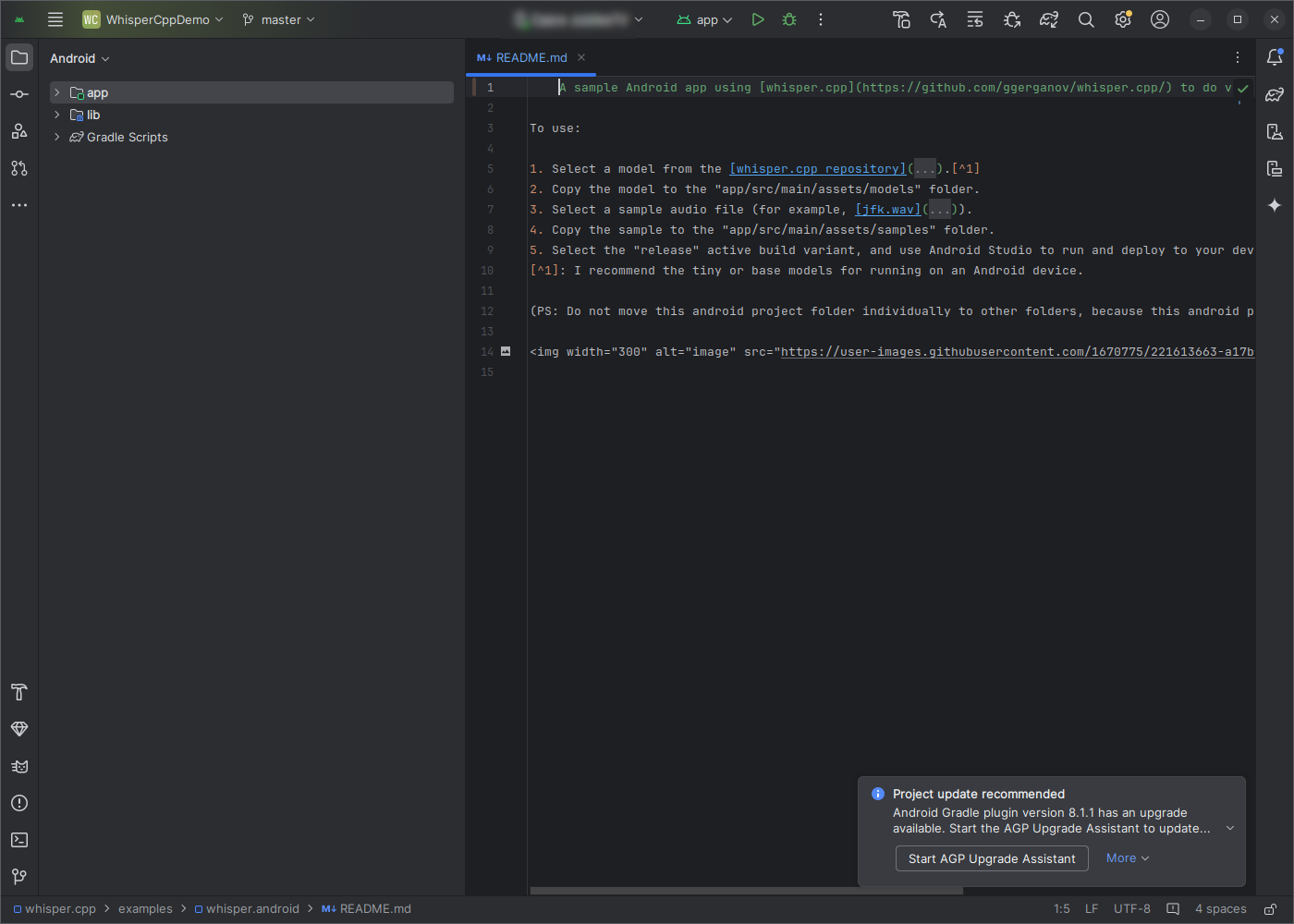The width and height of the screenshot is (1294, 924).
Task: Expand the Gradle Scripts node
Action: tap(56, 137)
